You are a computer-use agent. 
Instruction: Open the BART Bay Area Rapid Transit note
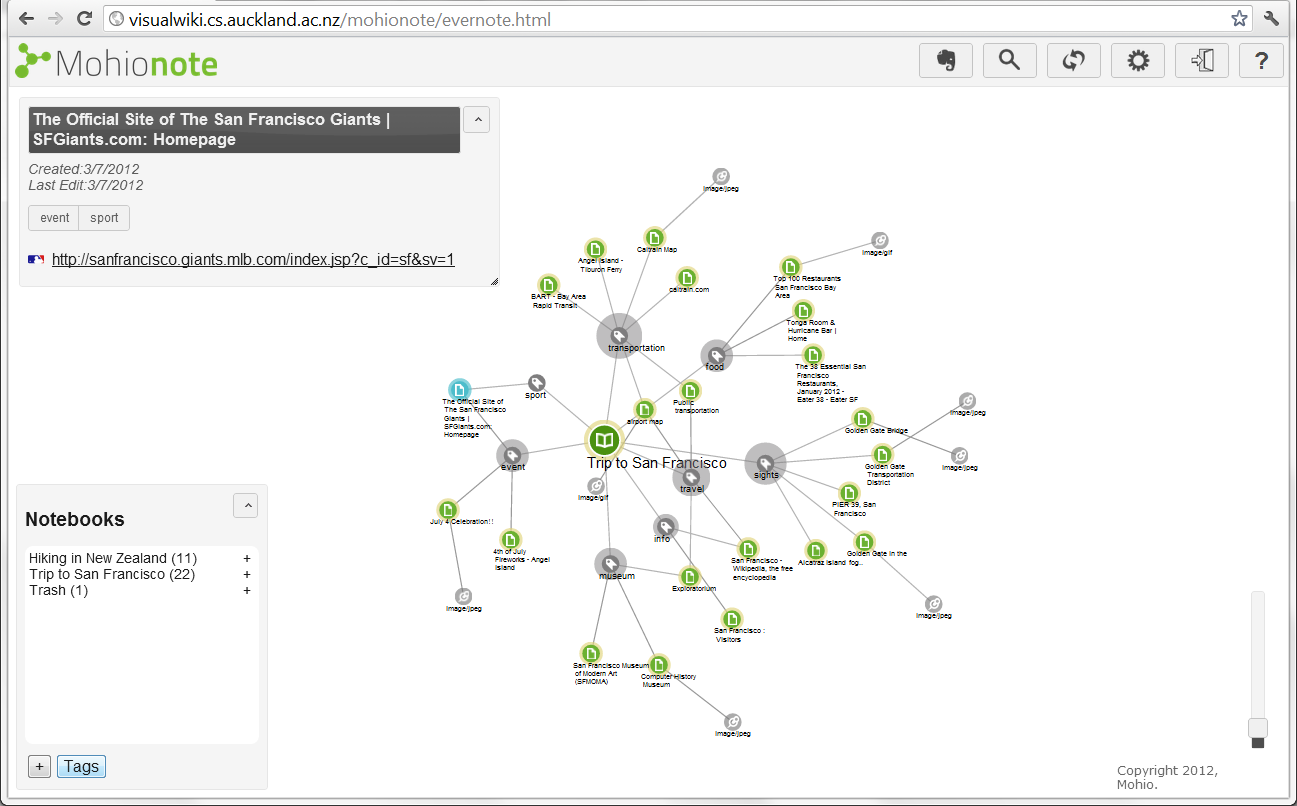547,285
